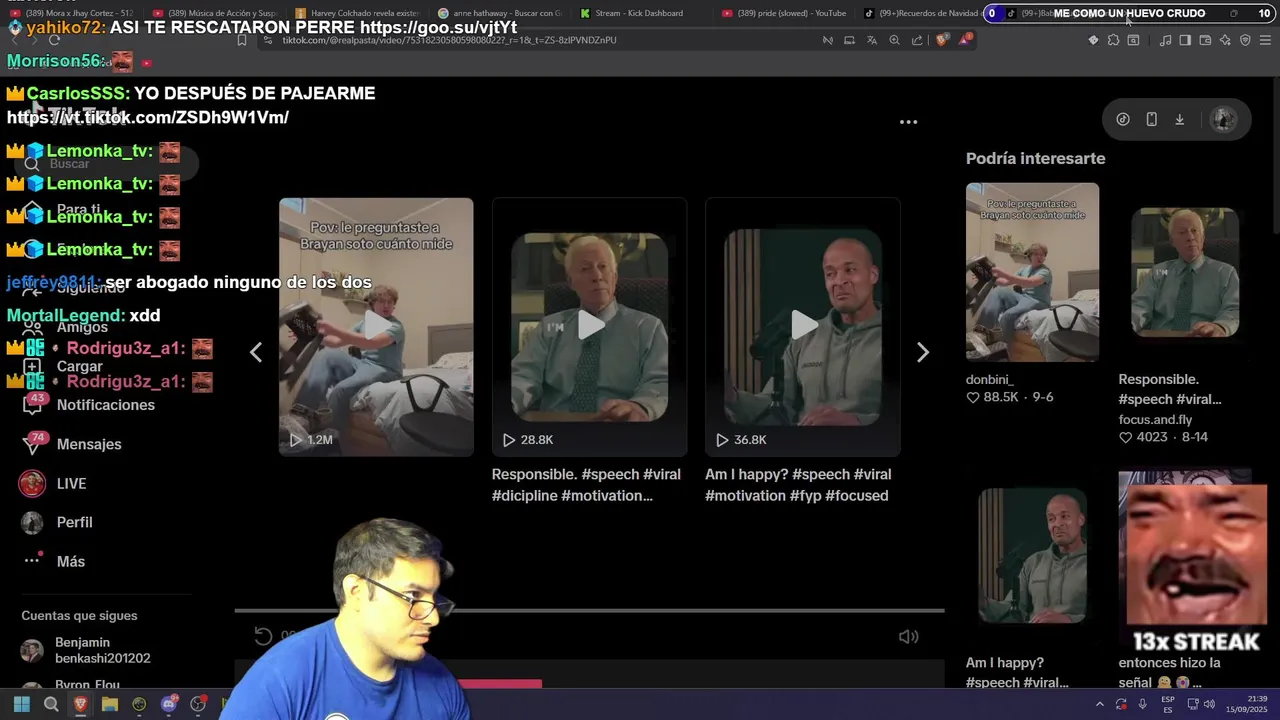Show previous videos with left arrow
This screenshot has height=720, width=1280.
256,352
